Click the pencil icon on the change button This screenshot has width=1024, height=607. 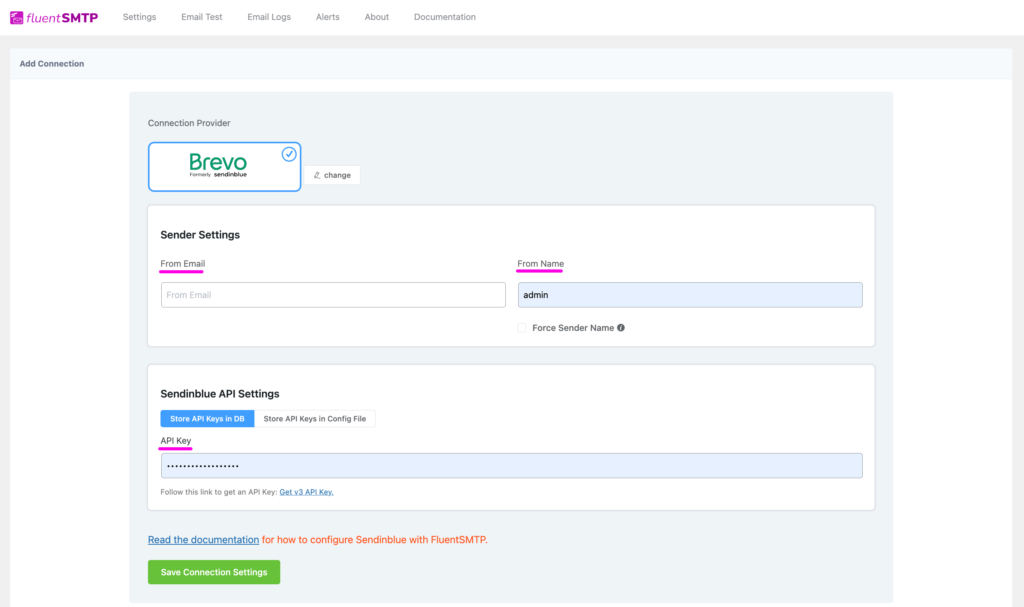click(318, 175)
